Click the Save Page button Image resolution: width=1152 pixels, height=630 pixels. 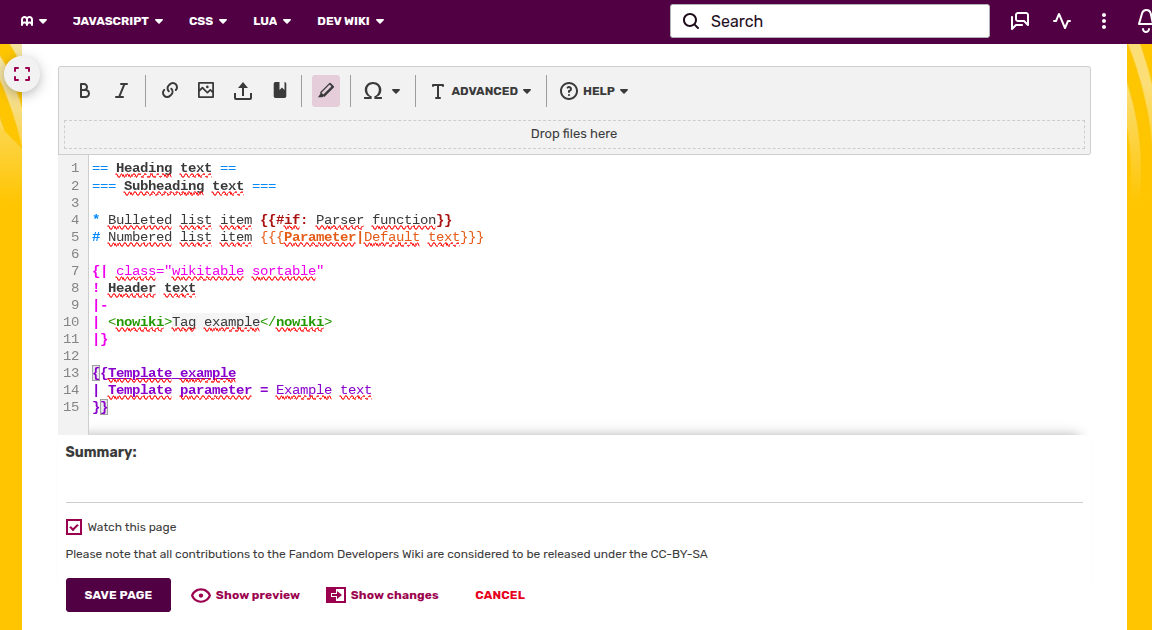coord(118,594)
